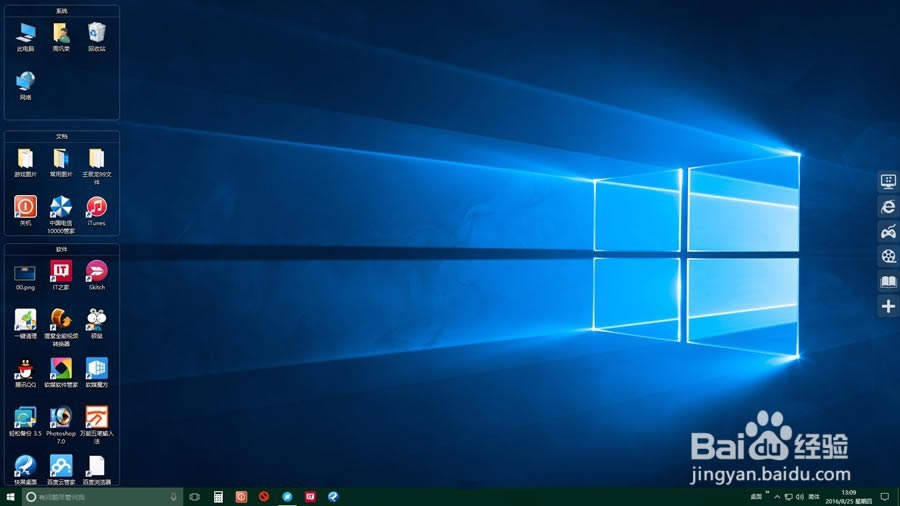The width and height of the screenshot is (900, 506).
Task: Open the folder labeled with 99文件
Action: pyautogui.click(x=96, y=166)
